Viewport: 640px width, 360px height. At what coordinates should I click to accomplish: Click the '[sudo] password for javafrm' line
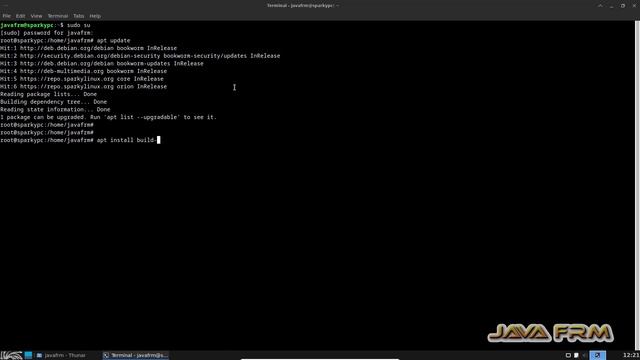pos(47,33)
